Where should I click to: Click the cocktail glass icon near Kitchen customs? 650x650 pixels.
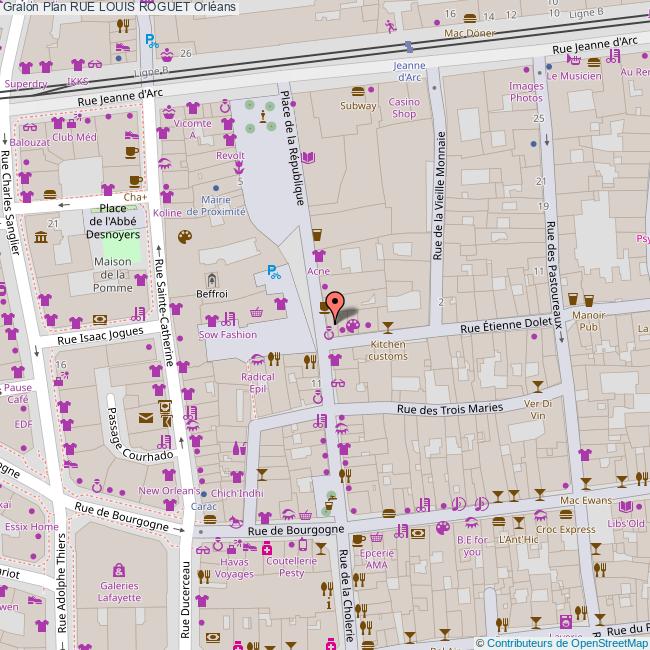click(388, 325)
